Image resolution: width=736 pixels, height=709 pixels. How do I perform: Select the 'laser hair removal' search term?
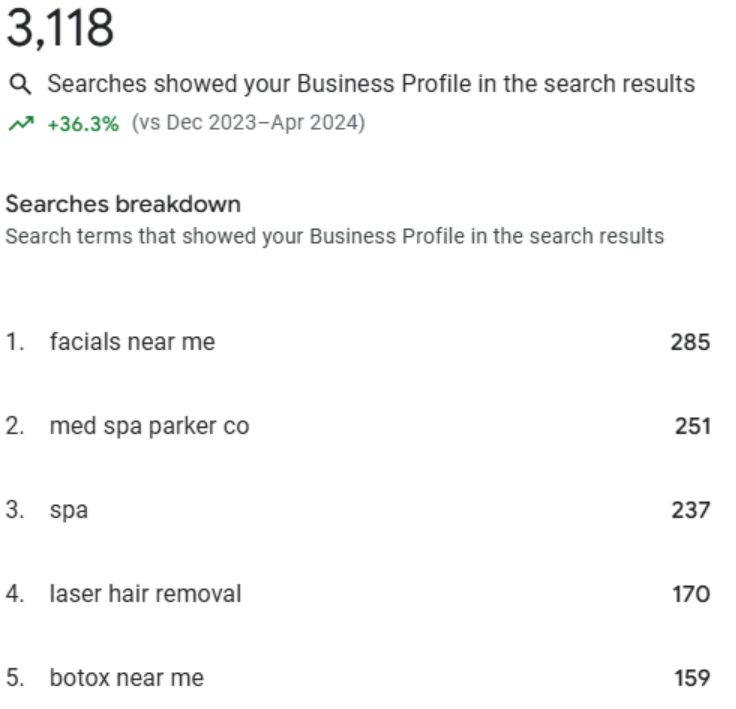pyautogui.click(x=146, y=593)
